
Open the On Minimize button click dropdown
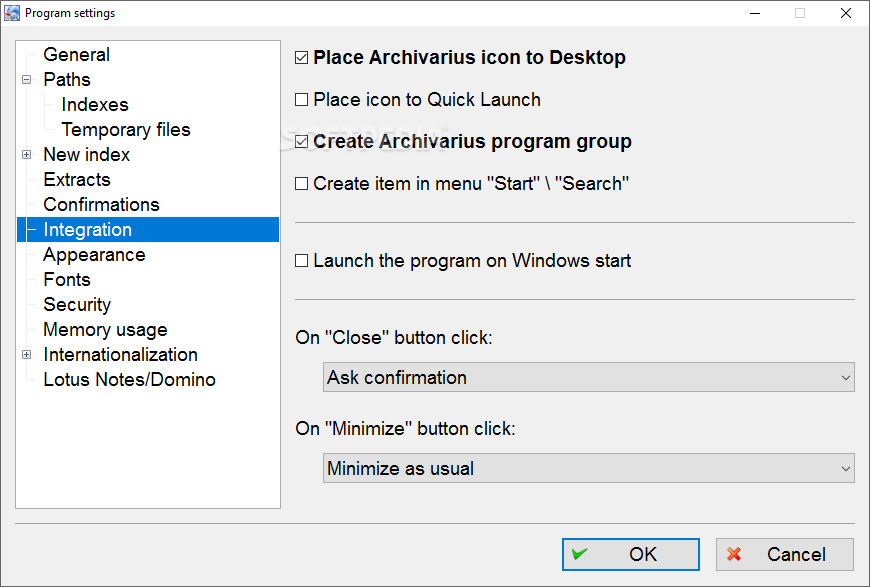589,468
